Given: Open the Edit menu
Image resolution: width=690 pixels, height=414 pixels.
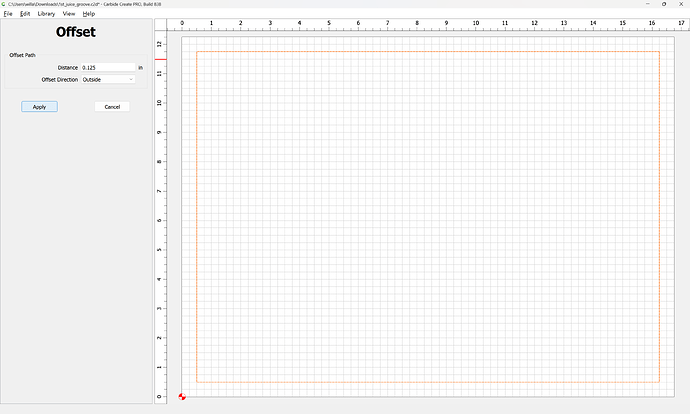Looking at the screenshot, I should (x=25, y=14).
